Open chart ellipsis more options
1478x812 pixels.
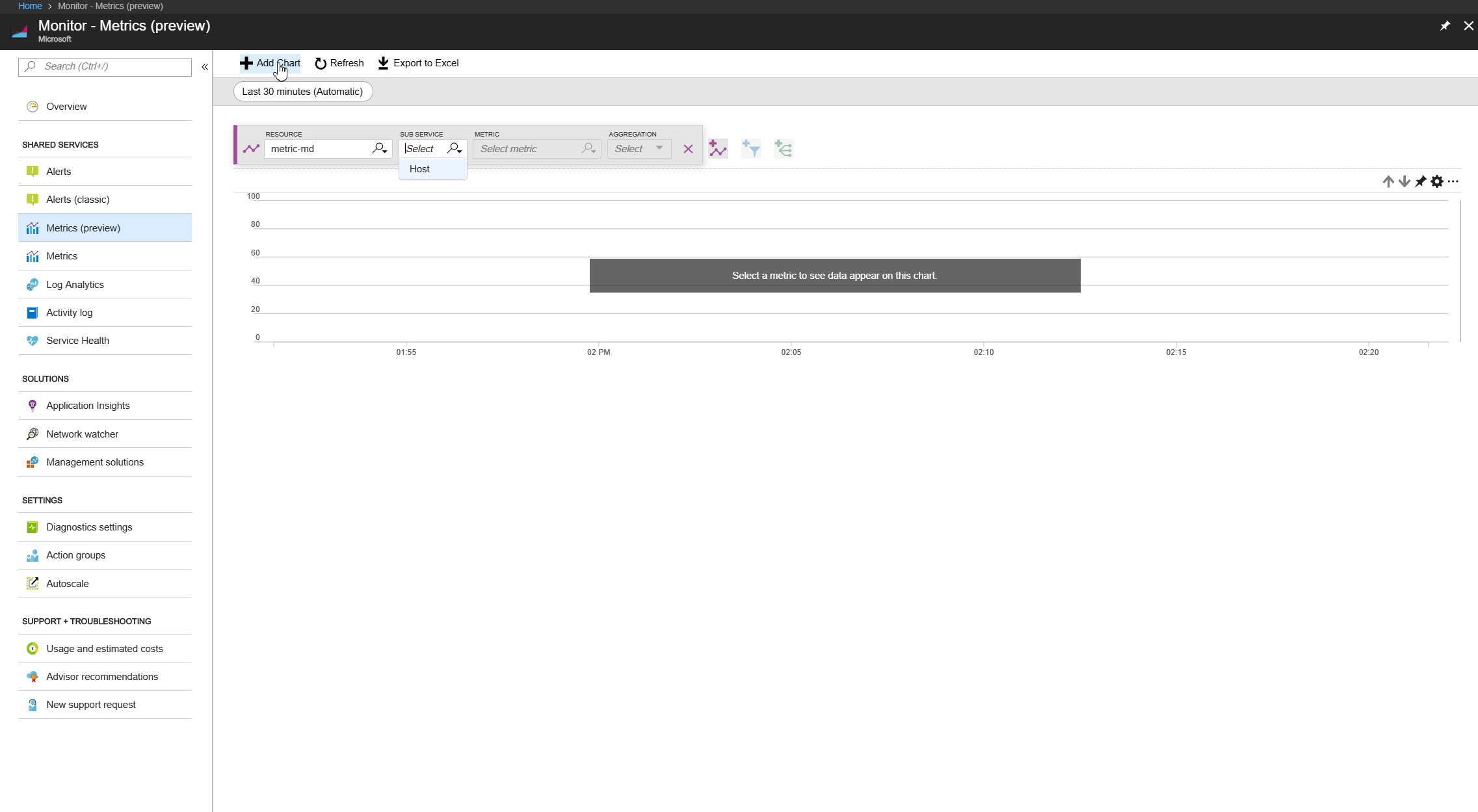[1453, 181]
